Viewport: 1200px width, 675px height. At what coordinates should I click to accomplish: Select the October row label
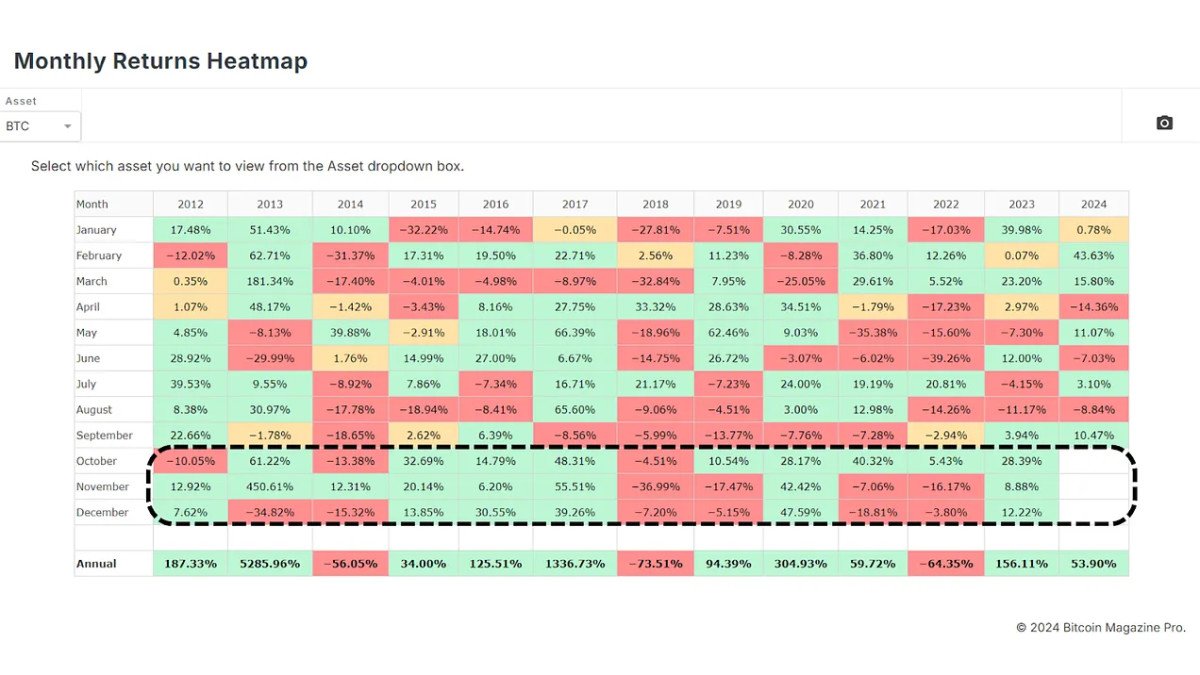(x=97, y=461)
